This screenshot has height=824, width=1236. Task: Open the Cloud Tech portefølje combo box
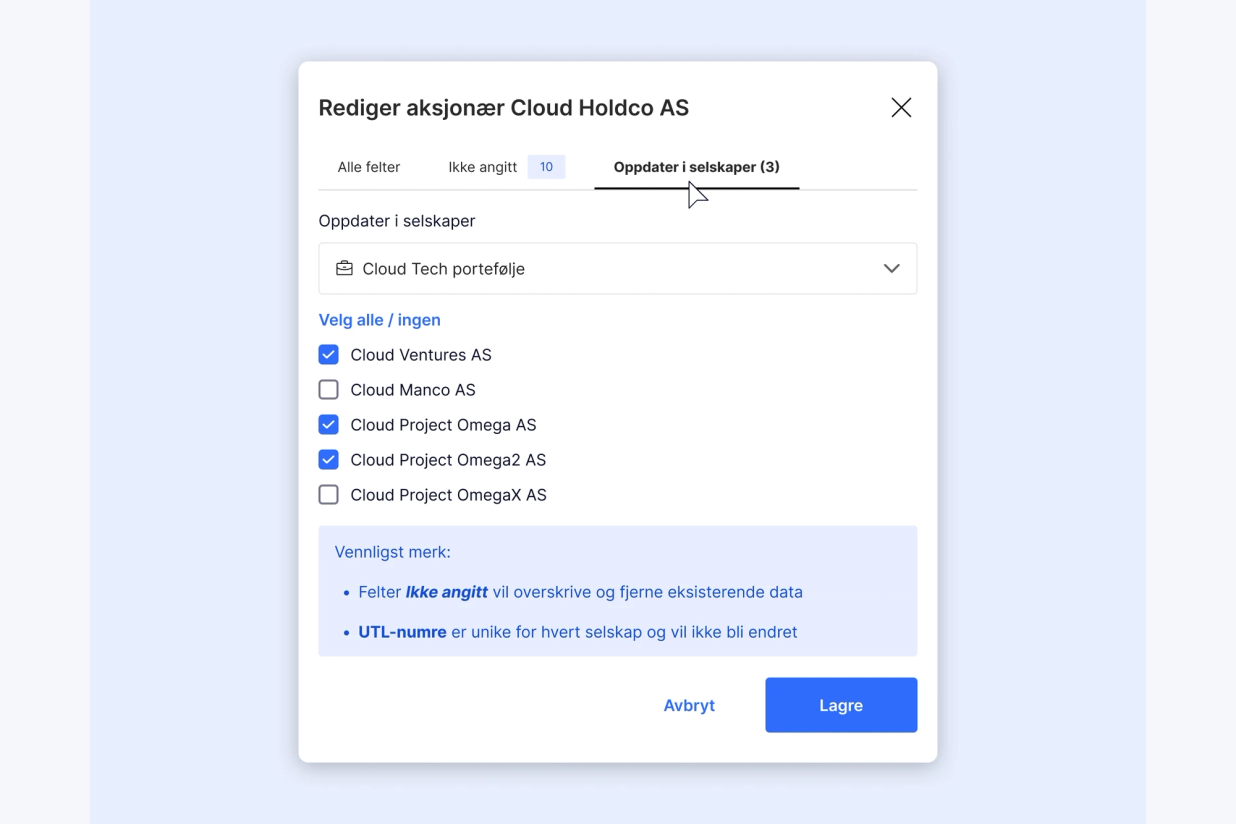coord(617,268)
